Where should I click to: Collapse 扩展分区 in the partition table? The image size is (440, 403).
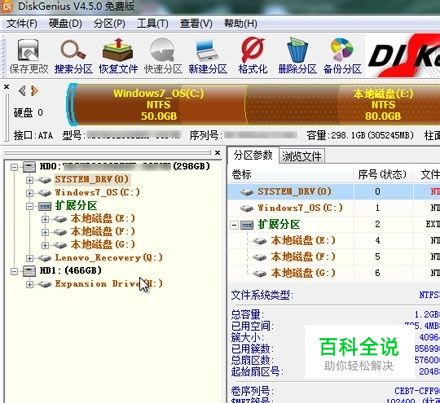[x=234, y=225]
